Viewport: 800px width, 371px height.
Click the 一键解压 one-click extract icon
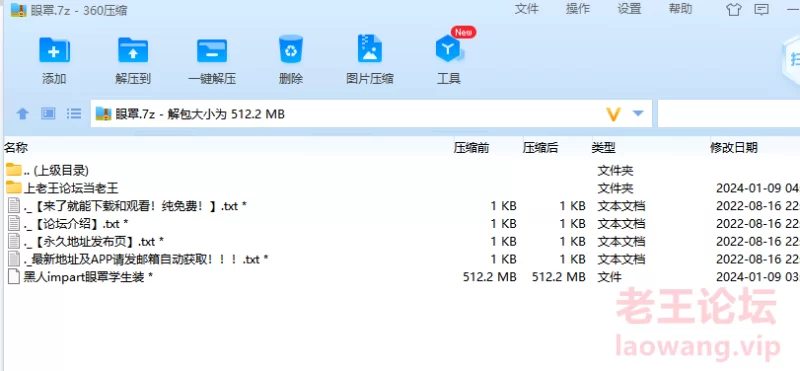point(212,51)
